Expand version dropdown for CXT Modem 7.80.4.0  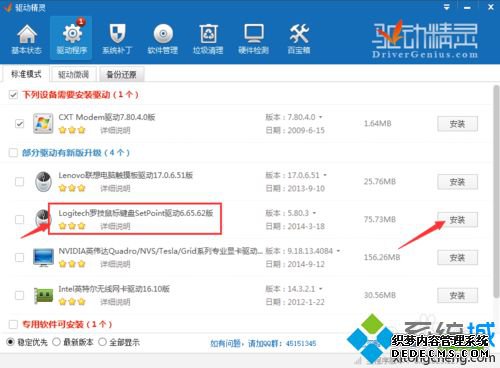[x=320, y=117]
